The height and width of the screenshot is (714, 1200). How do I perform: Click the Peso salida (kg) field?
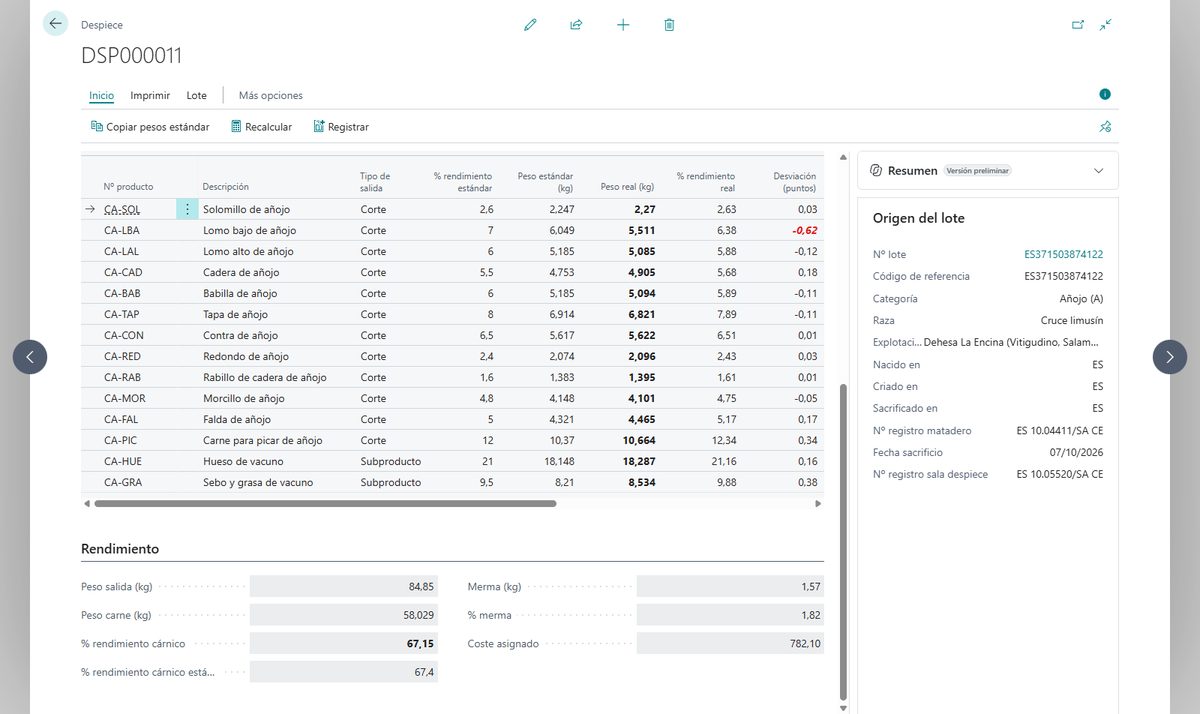[342, 587]
